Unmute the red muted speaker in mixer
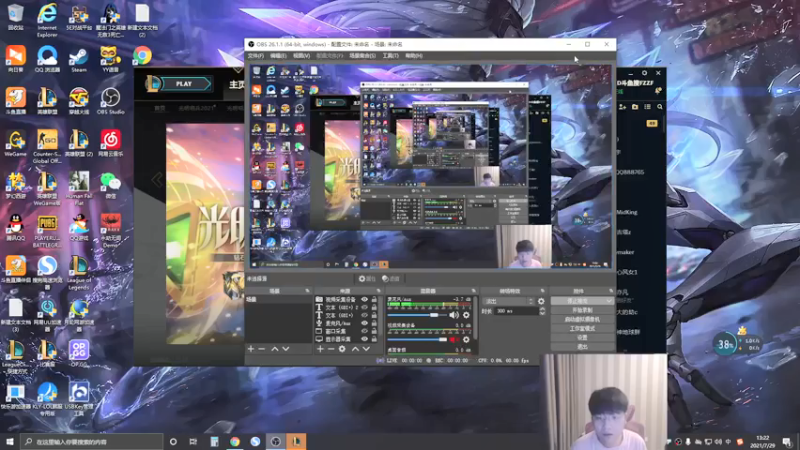The width and height of the screenshot is (800, 450). [453, 339]
